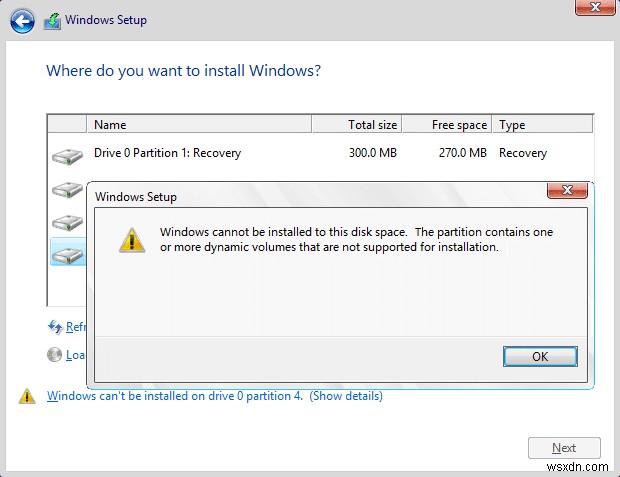Sort by the Total size column header
Image resolution: width=620 pixels, height=477 pixels.
pos(357,125)
